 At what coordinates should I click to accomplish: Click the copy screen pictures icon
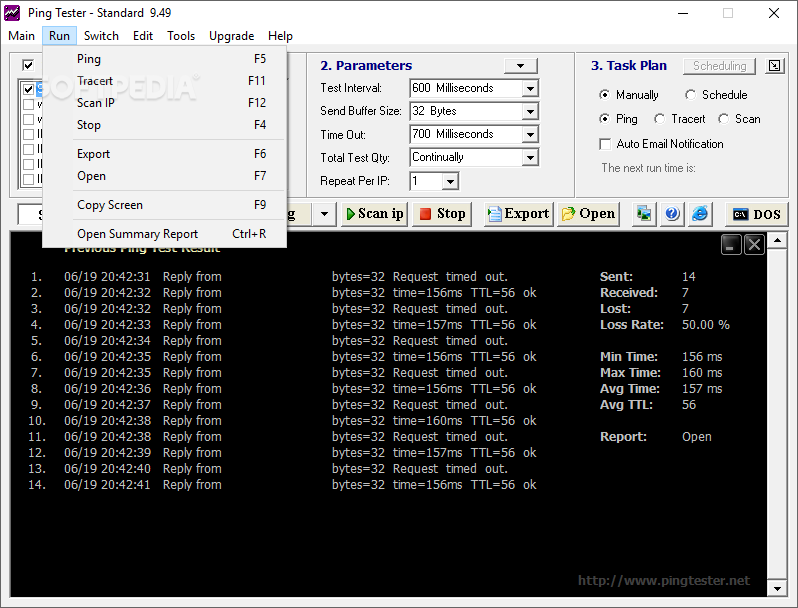coord(644,214)
